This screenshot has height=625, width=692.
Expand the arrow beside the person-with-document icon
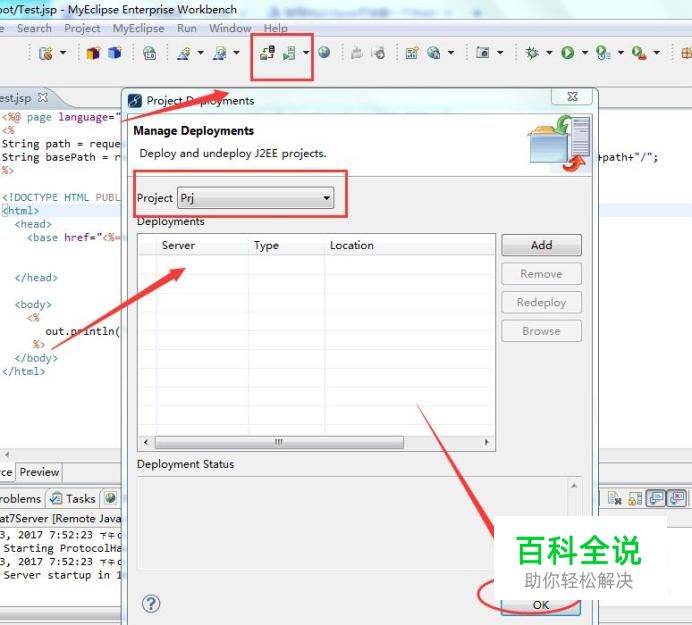[237, 53]
